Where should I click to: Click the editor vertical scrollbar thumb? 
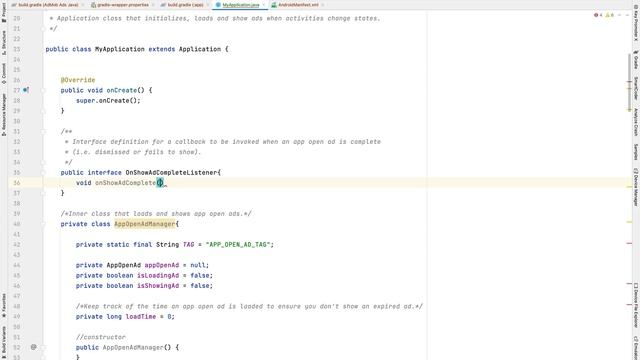click(x=629, y=82)
